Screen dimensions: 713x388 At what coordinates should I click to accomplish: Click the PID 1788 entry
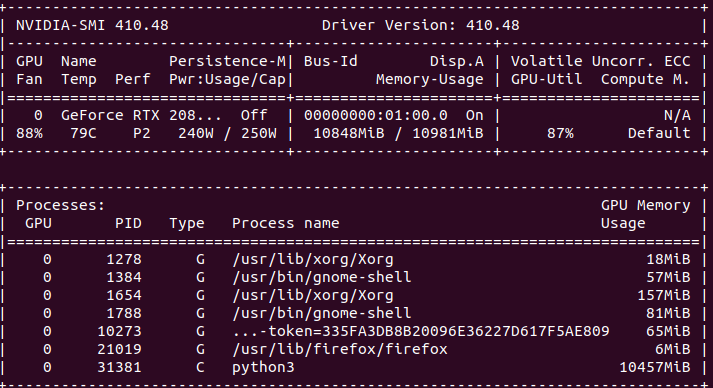[x=124, y=313]
